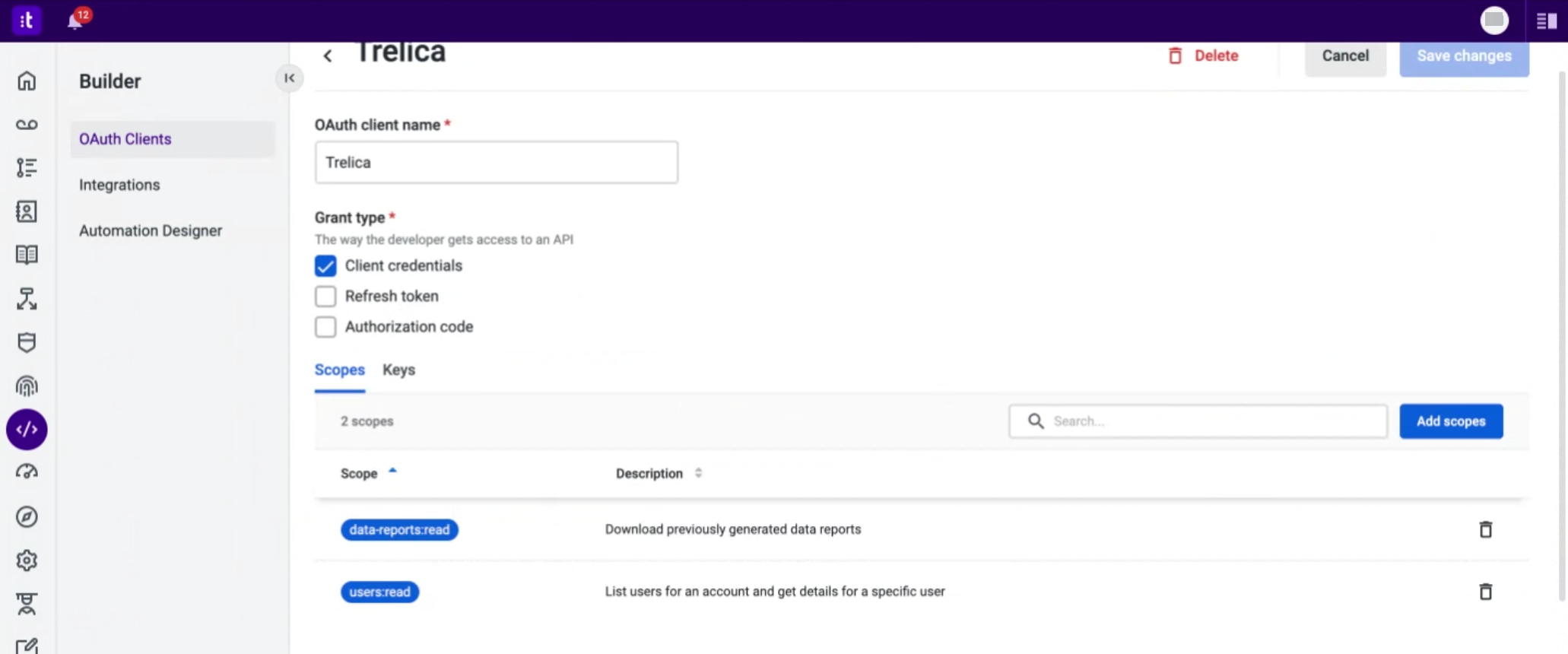
Task: Open the task list sidebar icon
Action: [x=27, y=168]
